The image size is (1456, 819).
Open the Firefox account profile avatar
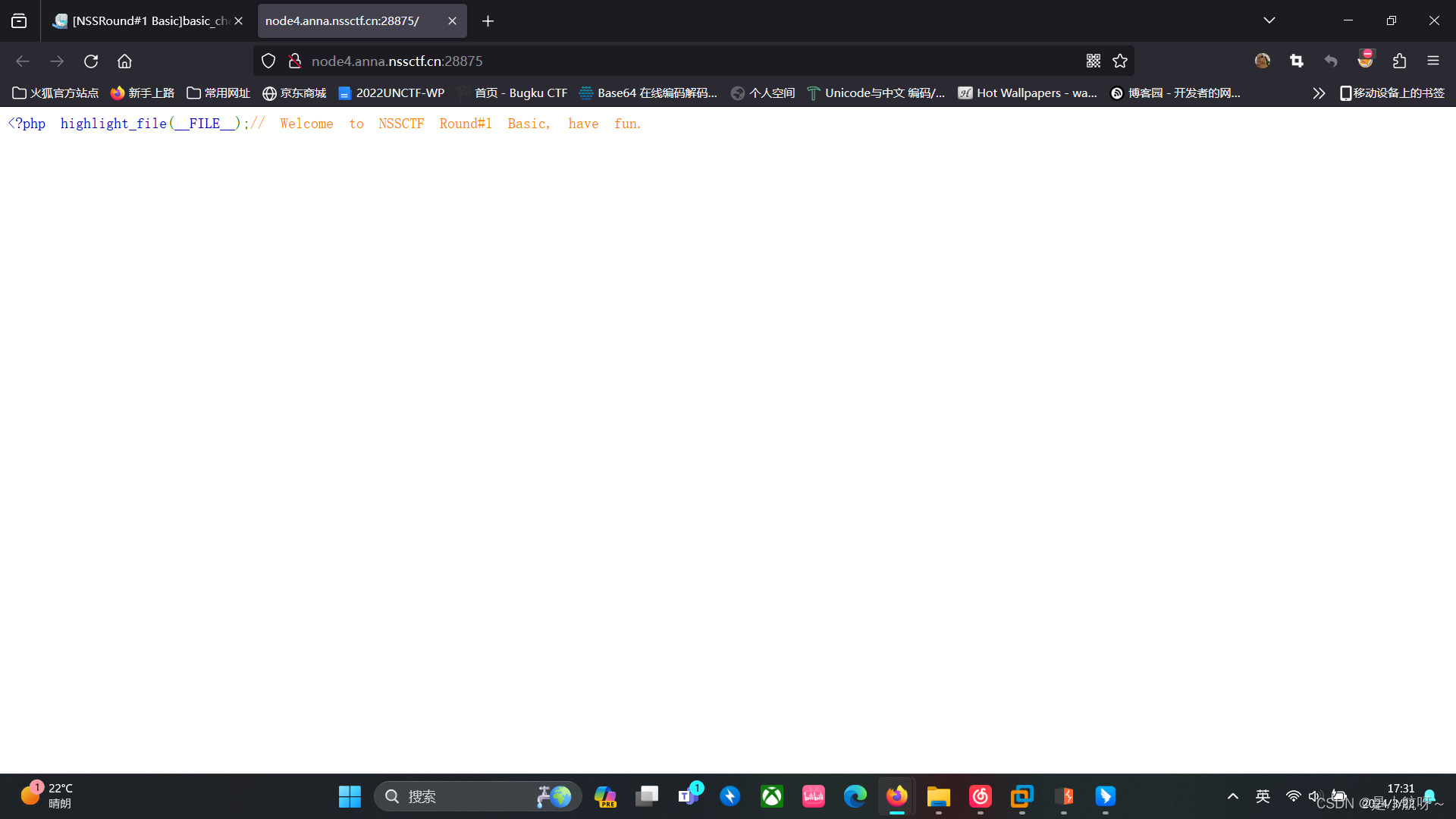1262,61
